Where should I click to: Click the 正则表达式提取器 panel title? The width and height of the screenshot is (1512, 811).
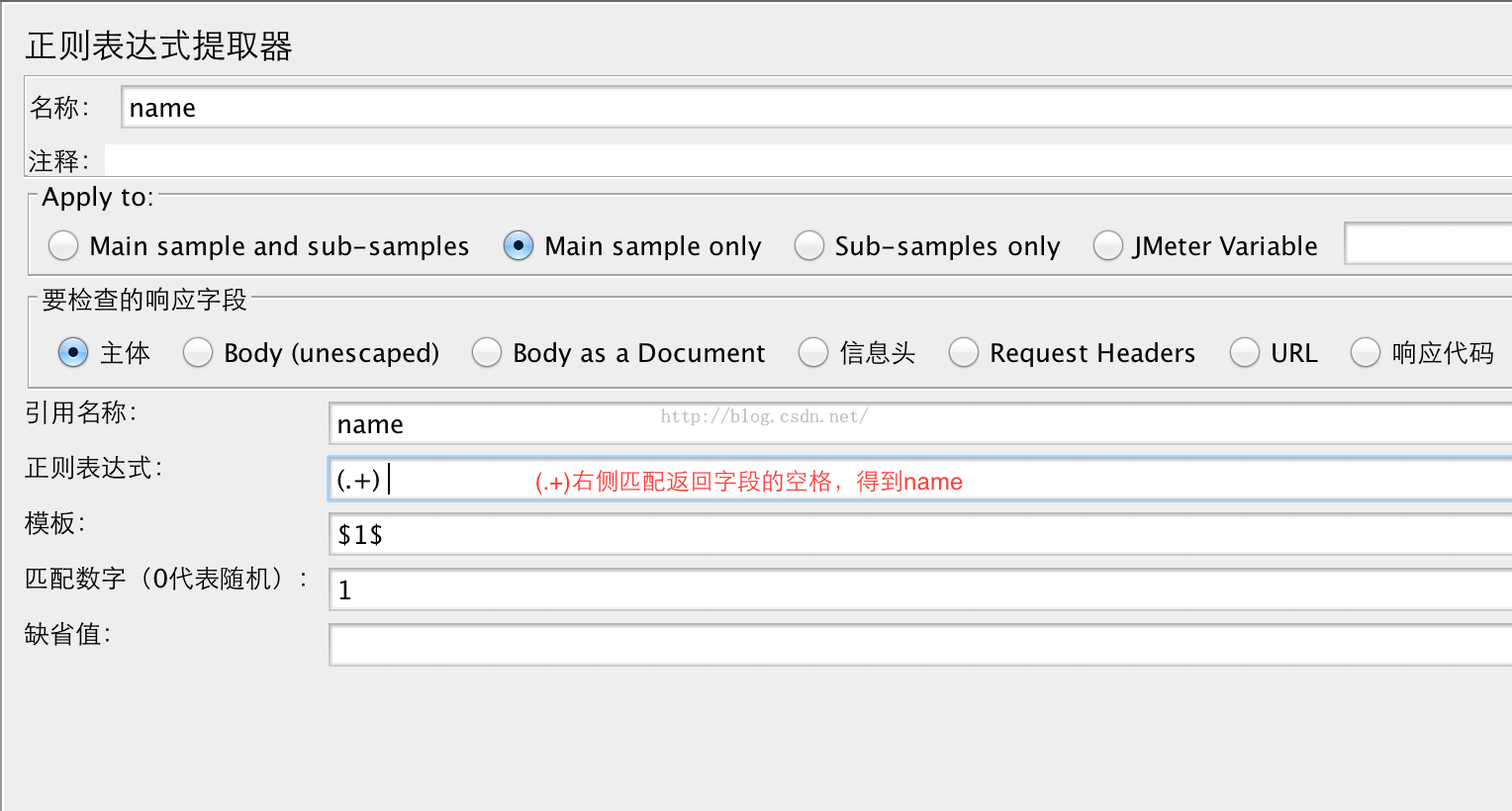tap(159, 46)
